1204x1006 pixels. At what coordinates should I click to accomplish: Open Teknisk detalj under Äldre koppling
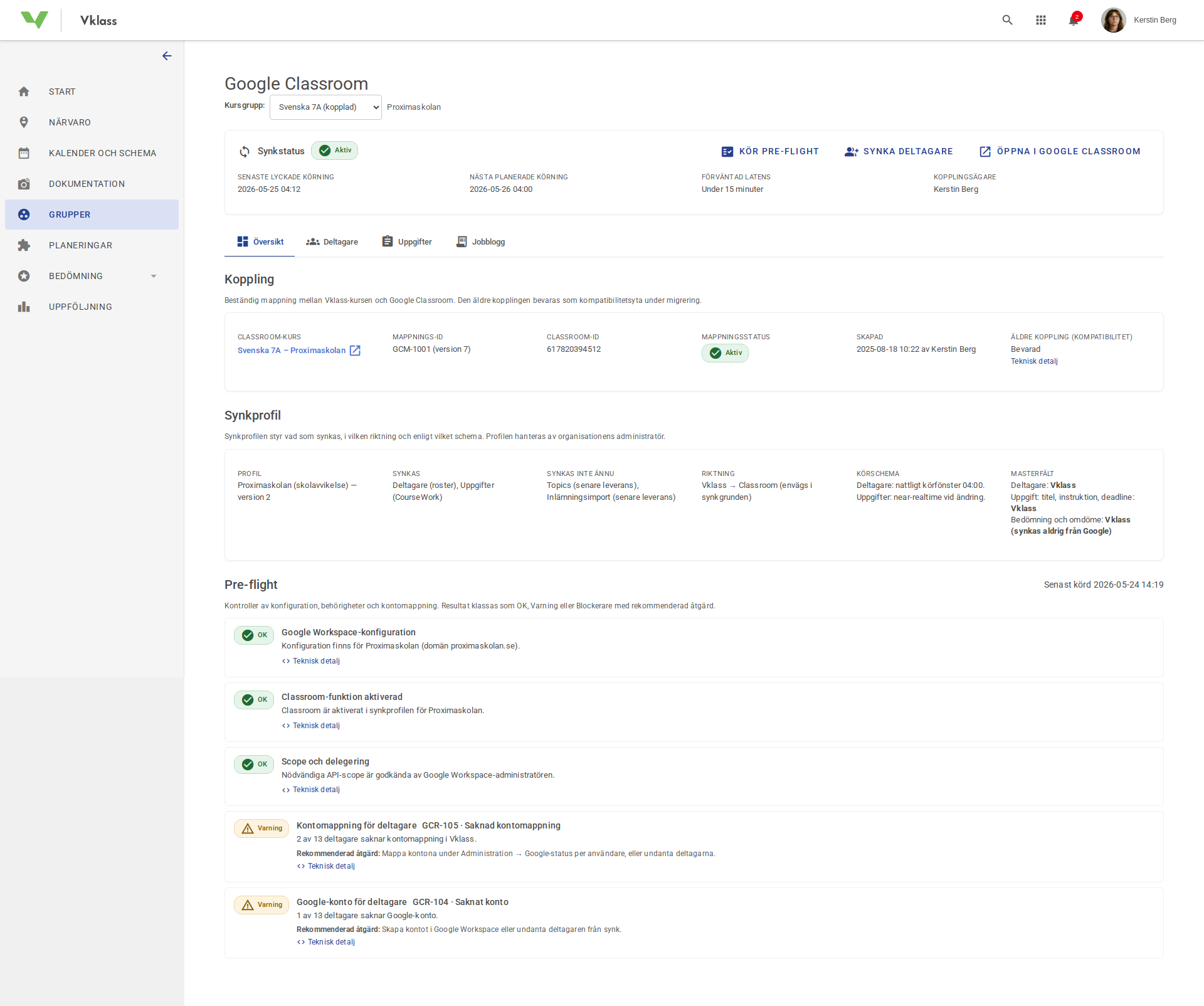(1034, 361)
